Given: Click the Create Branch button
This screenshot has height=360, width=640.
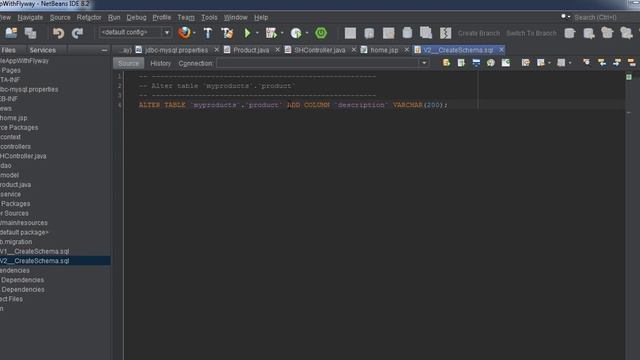Looking at the screenshot, I should click(479, 33).
